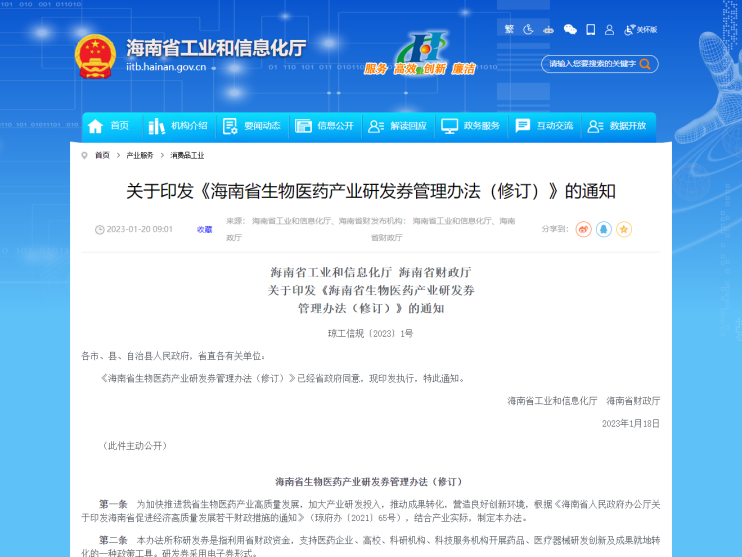Viewport: 742px width, 557px height.
Task: Click the (此件主动公开) note
Action: point(135,446)
